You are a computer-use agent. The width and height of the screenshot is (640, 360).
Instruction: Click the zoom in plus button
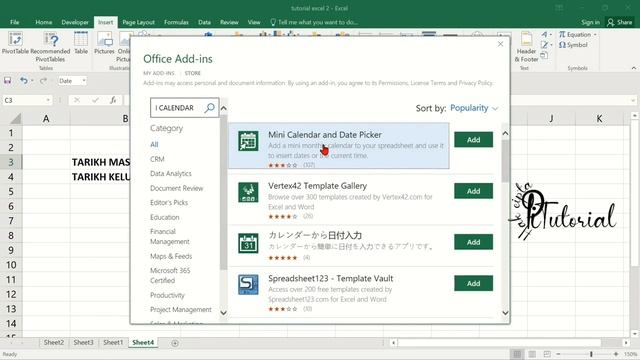616,354
